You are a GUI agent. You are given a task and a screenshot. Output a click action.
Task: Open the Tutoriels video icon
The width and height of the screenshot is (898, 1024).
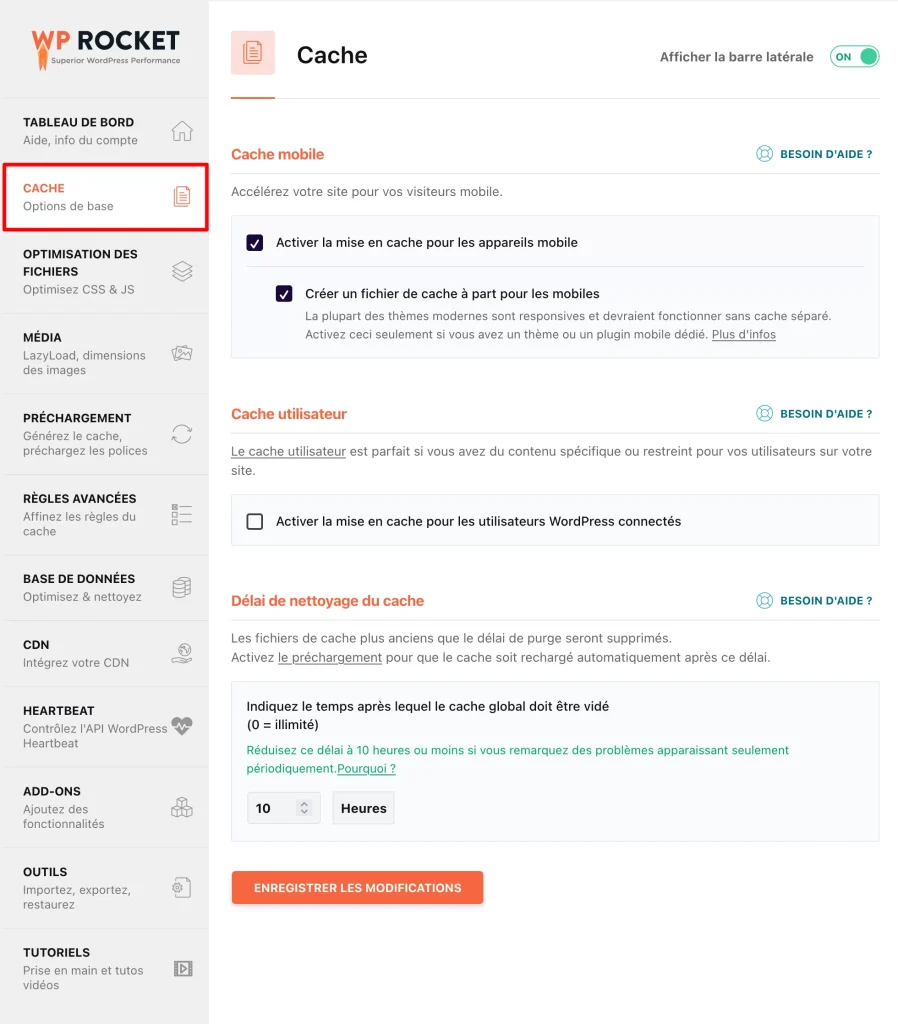pos(183,968)
